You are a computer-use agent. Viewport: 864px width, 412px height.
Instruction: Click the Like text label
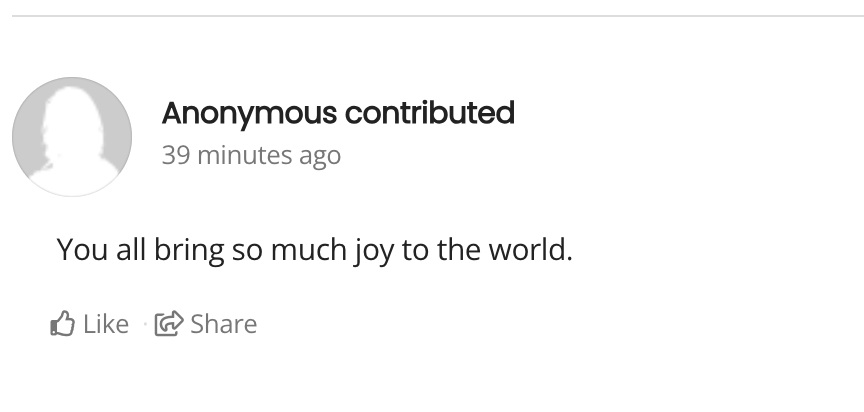pyautogui.click(x=106, y=324)
